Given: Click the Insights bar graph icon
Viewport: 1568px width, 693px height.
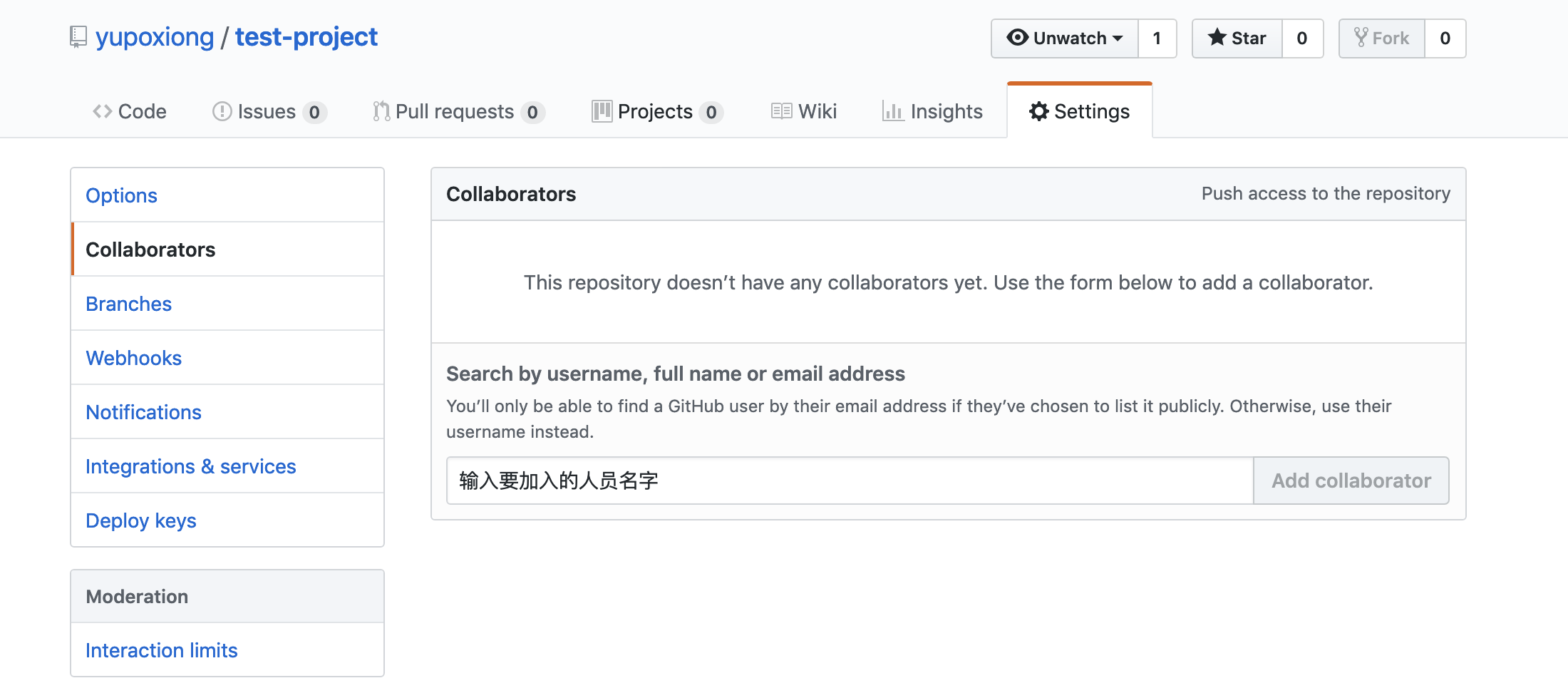Looking at the screenshot, I should point(893,111).
